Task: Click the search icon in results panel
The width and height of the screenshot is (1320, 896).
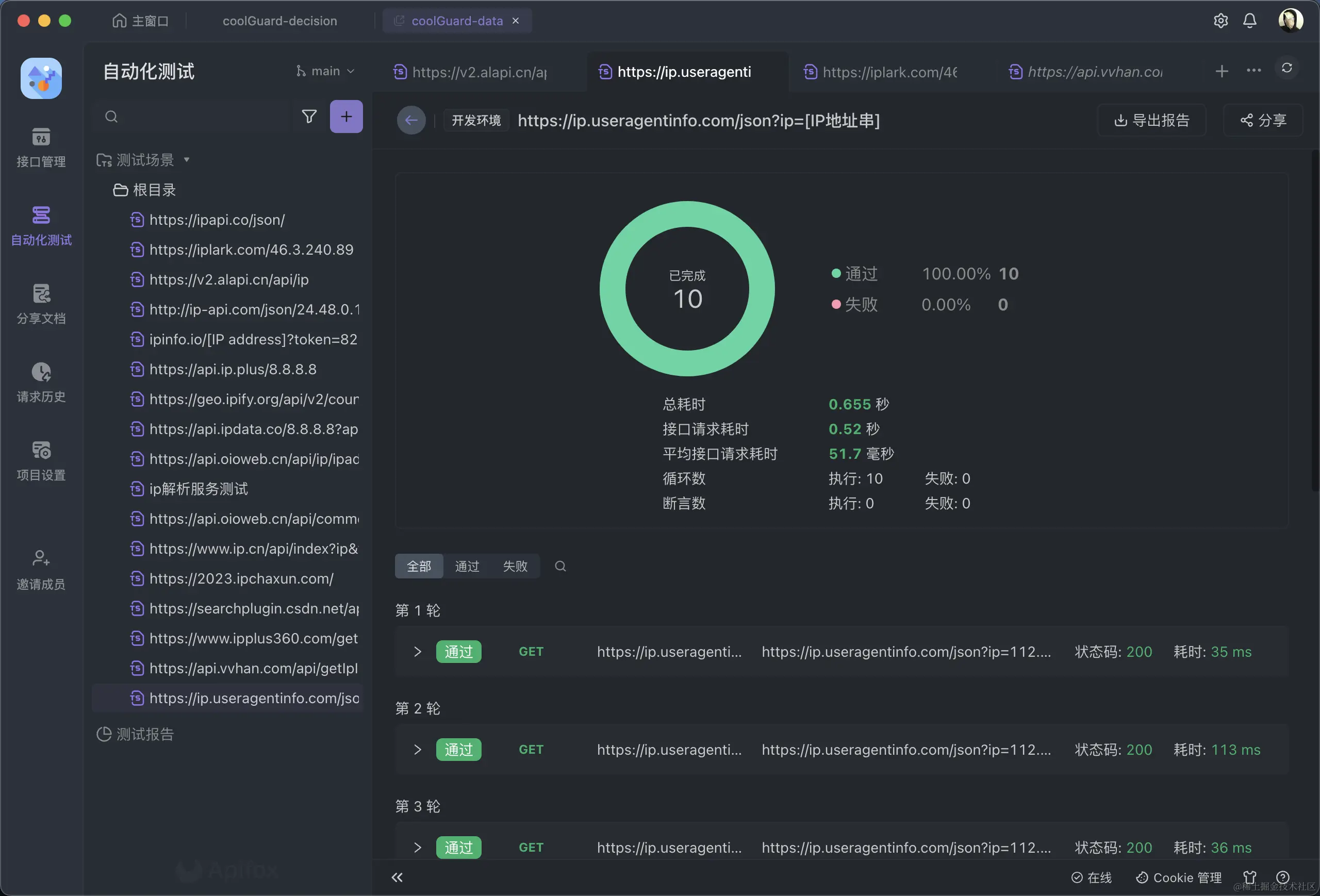Action: [x=560, y=565]
